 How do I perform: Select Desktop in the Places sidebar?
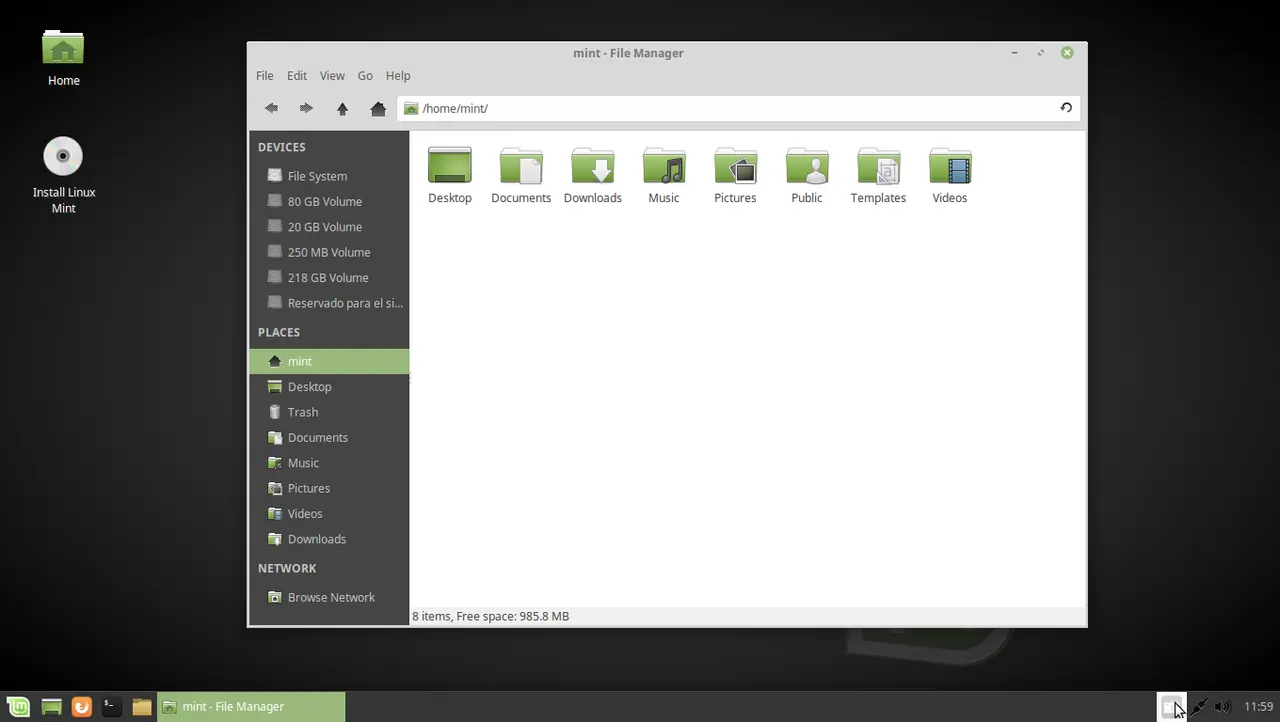(x=329, y=387)
